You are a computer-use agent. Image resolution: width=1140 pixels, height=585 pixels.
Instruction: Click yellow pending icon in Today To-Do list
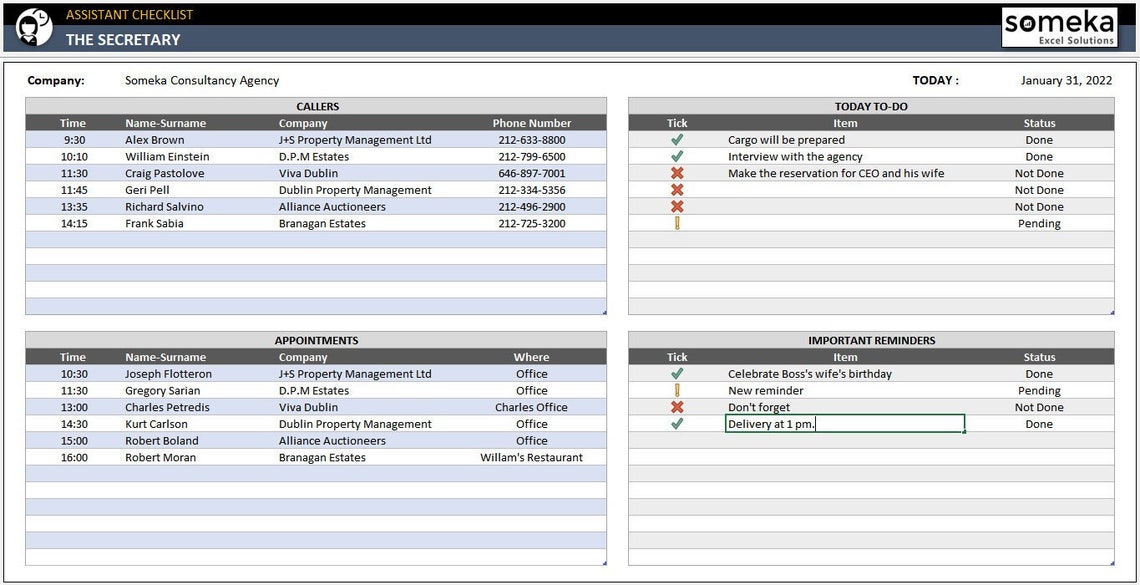click(677, 222)
